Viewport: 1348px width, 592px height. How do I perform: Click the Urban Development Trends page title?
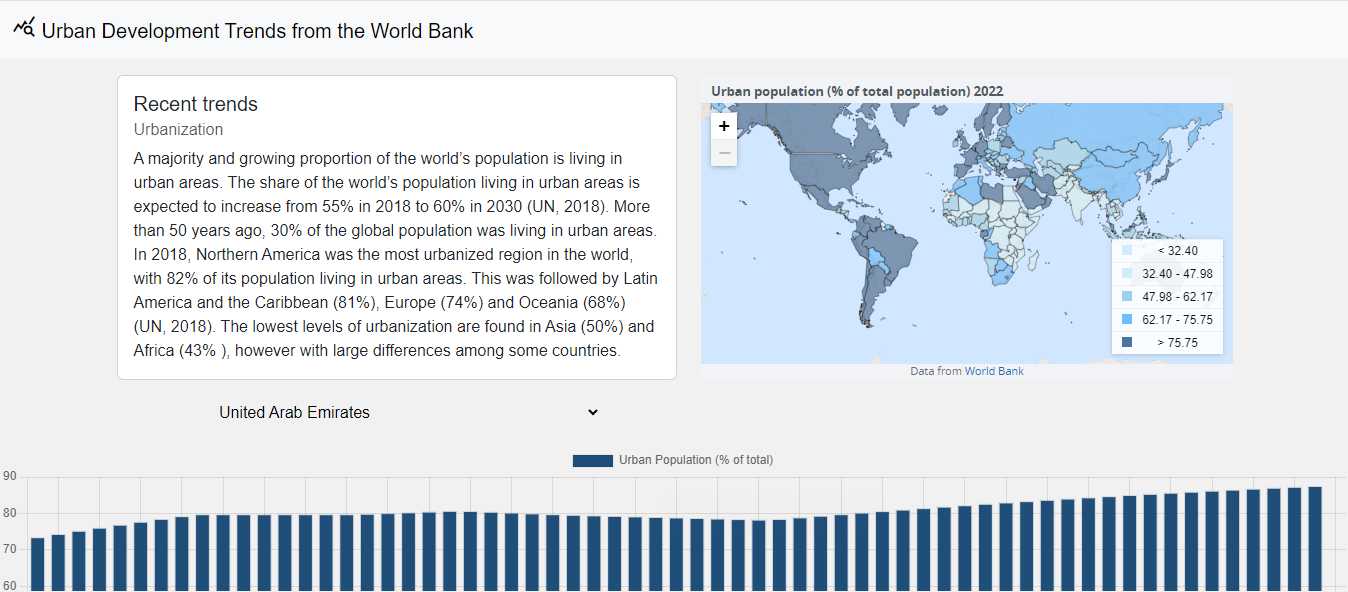[257, 31]
